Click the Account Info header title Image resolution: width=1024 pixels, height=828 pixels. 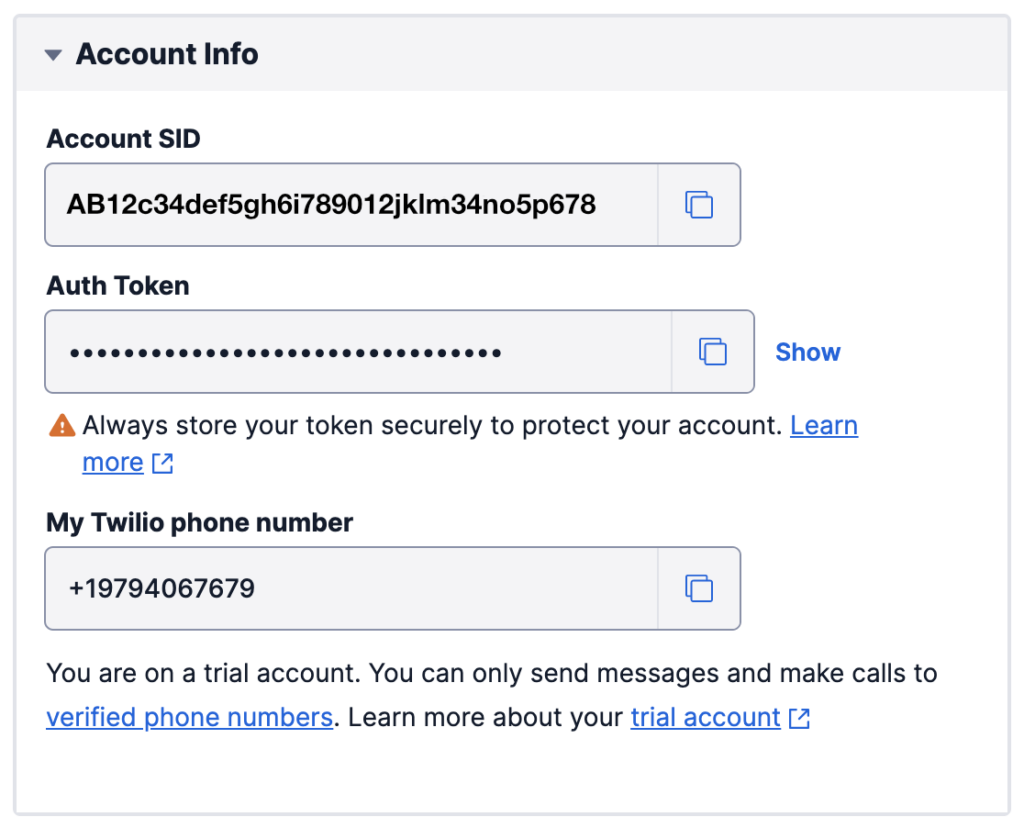tap(167, 54)
